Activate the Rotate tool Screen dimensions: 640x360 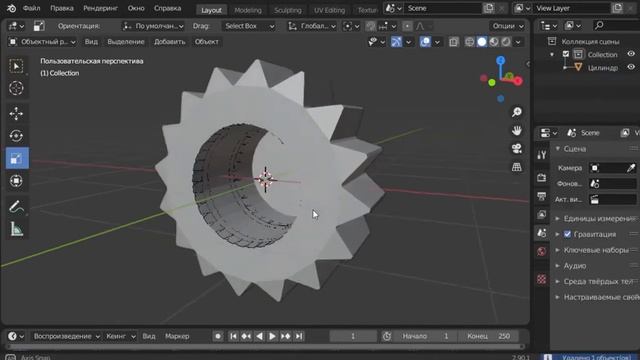(x=16, y=136)
